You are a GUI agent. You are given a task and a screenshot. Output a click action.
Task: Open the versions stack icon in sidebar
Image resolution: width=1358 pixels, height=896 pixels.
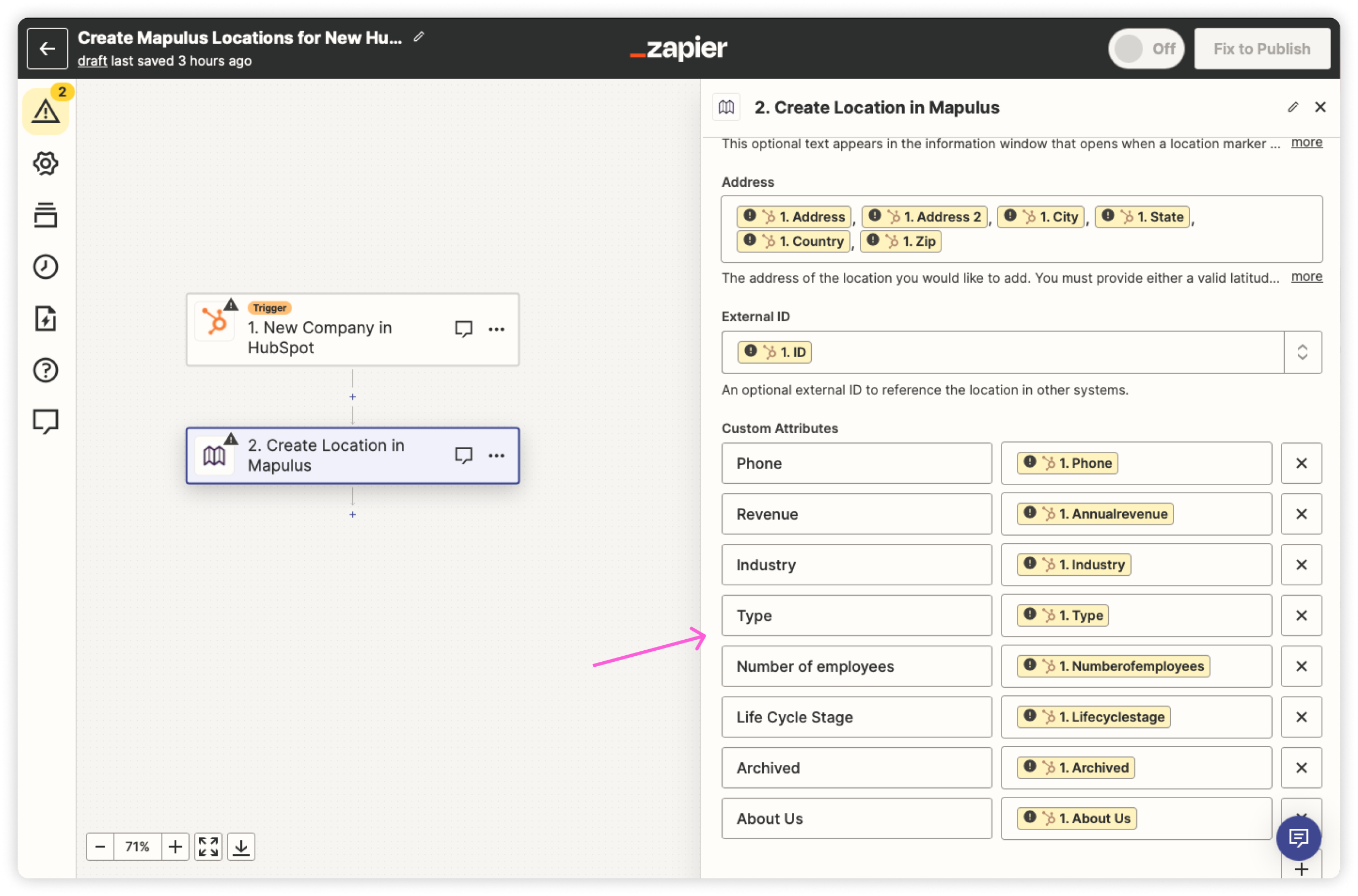(46, 215)
